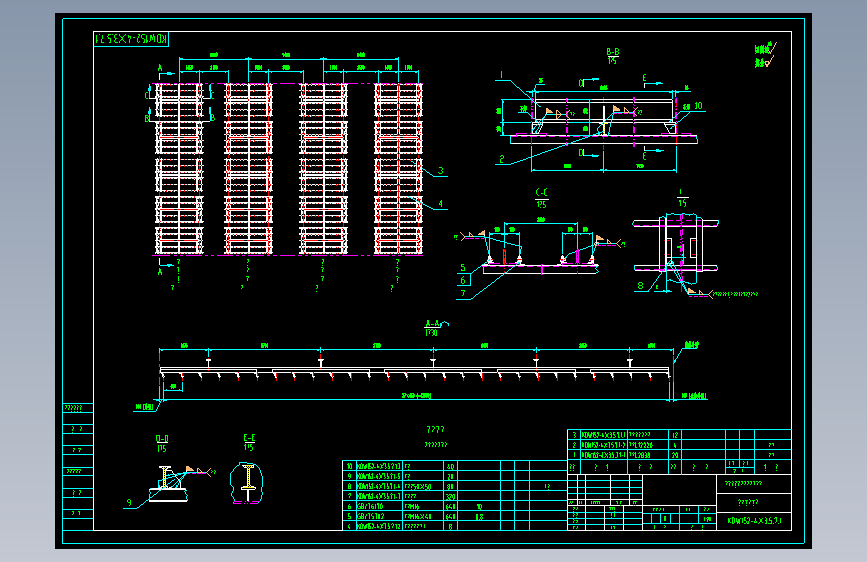
Task: Click parts list row 10 item number cell
Action: (x=349, y=466)
